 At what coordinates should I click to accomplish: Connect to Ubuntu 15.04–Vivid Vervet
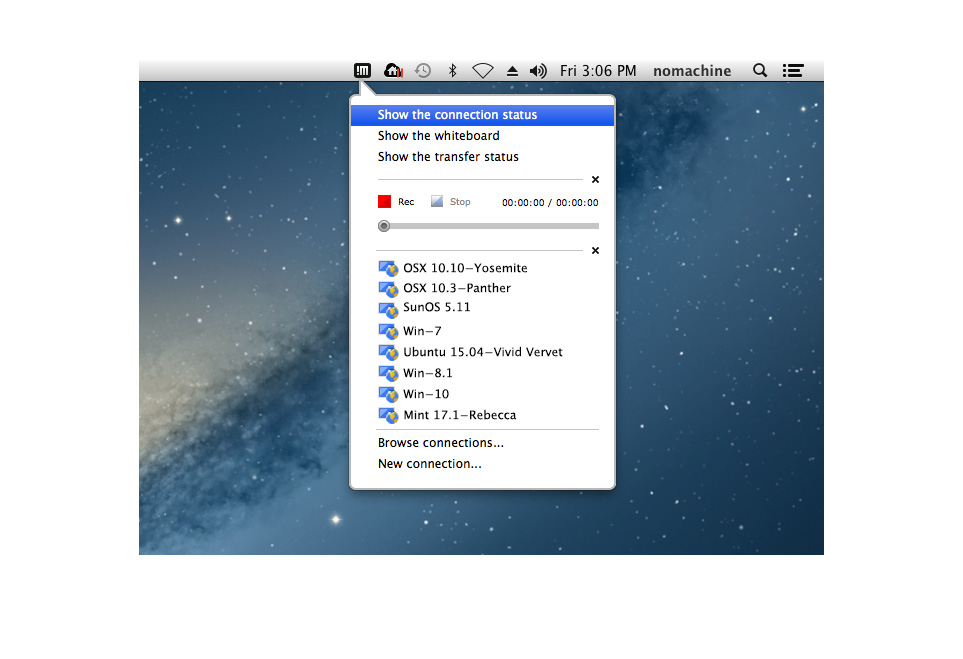[482, 352]
